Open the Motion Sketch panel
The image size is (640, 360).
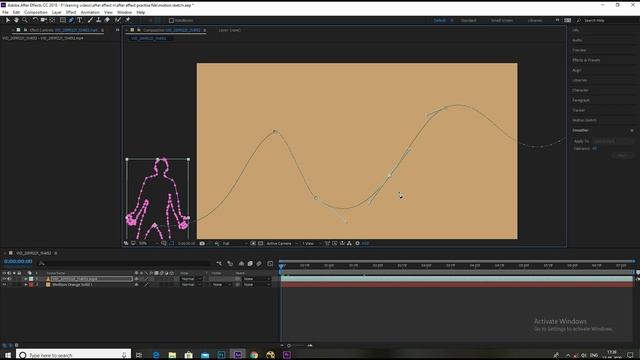click(x=584, y=120)
